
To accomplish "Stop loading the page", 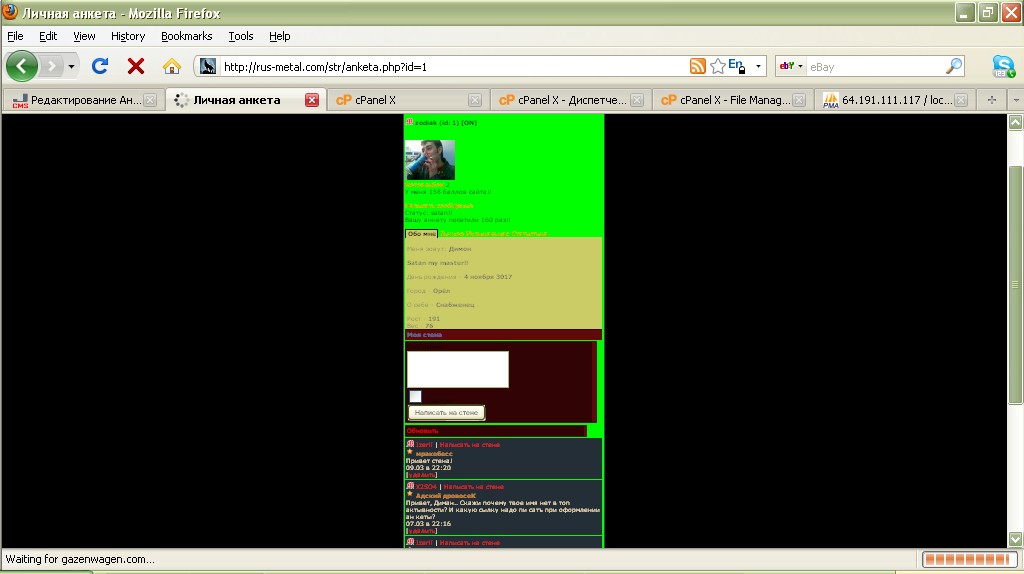I will (136, 66).
